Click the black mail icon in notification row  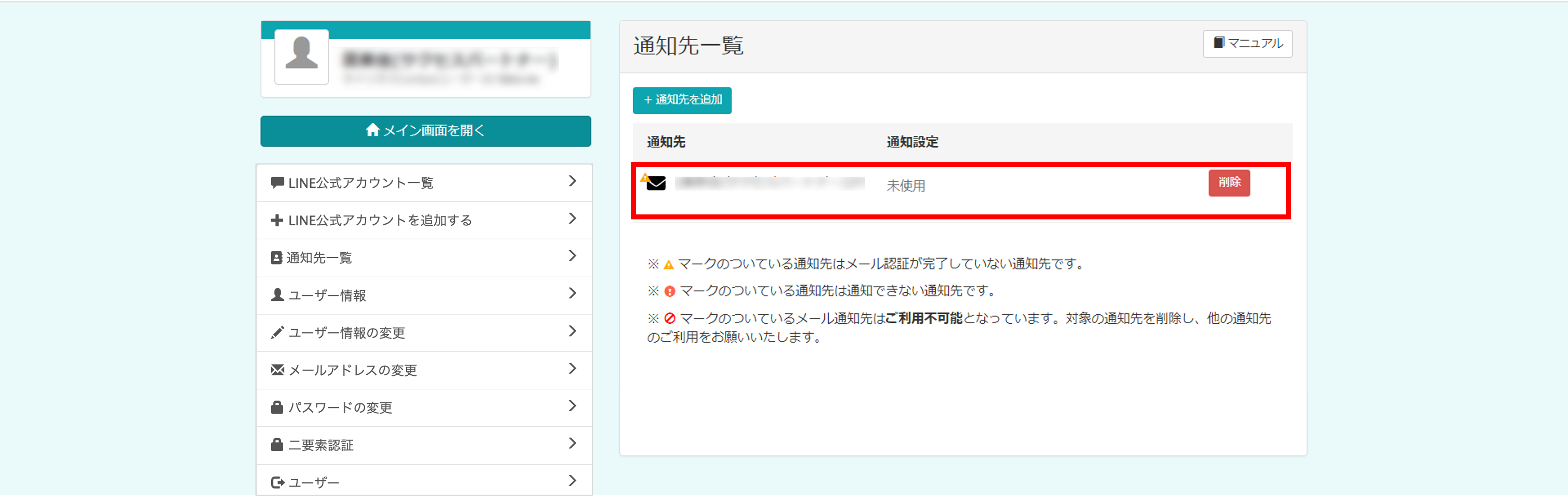point(656,183)
